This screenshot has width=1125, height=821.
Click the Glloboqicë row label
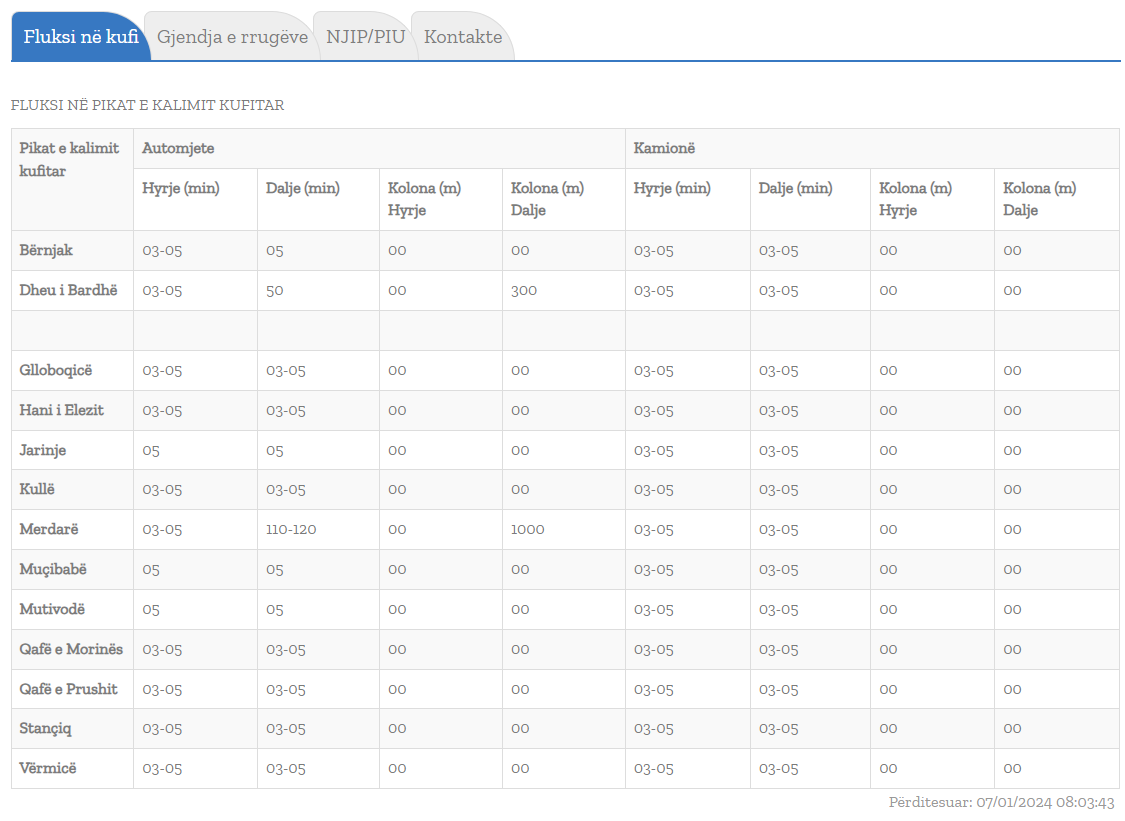click(55, 370)
